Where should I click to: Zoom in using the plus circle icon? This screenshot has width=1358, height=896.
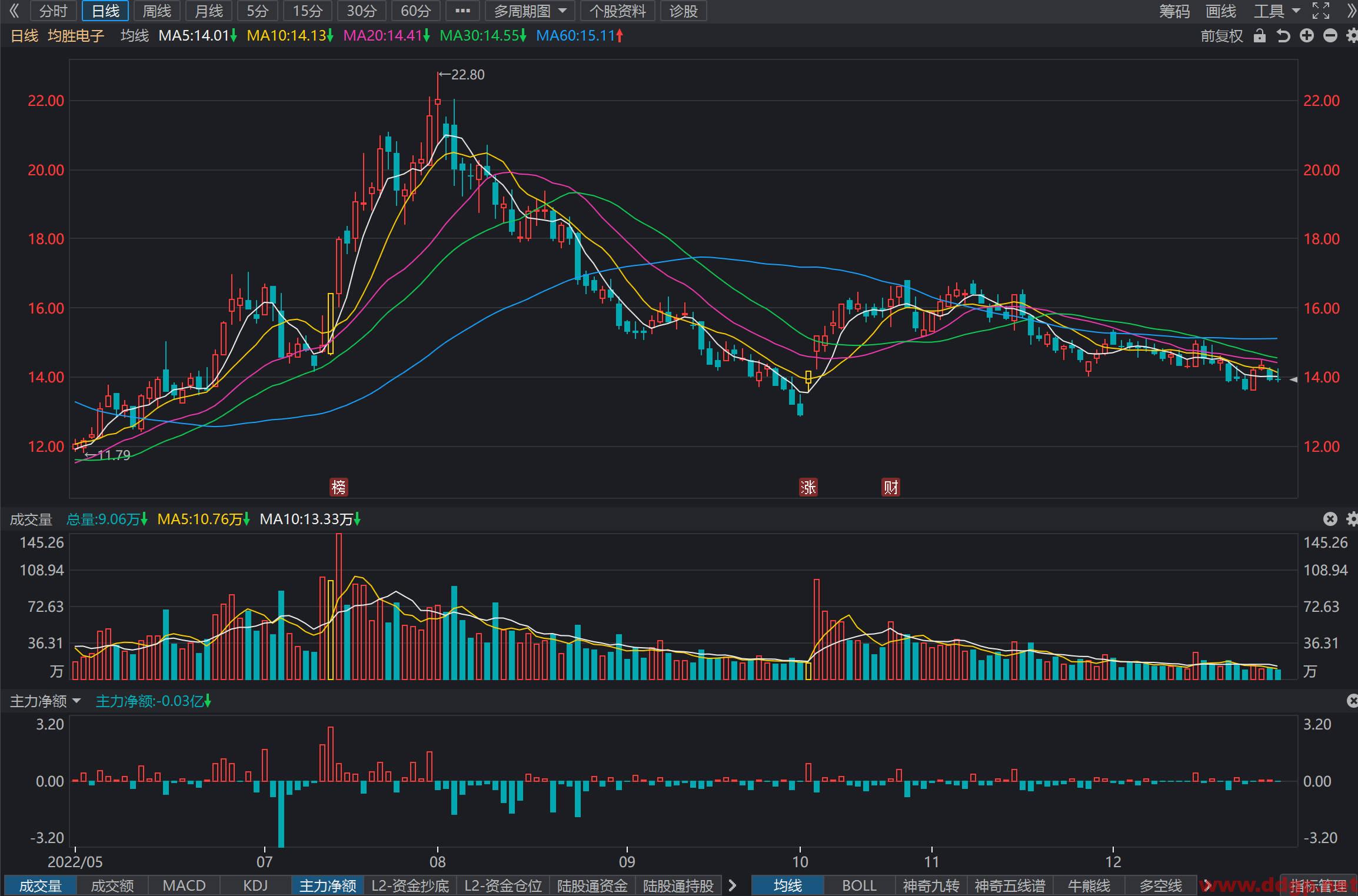(1307, 36)
